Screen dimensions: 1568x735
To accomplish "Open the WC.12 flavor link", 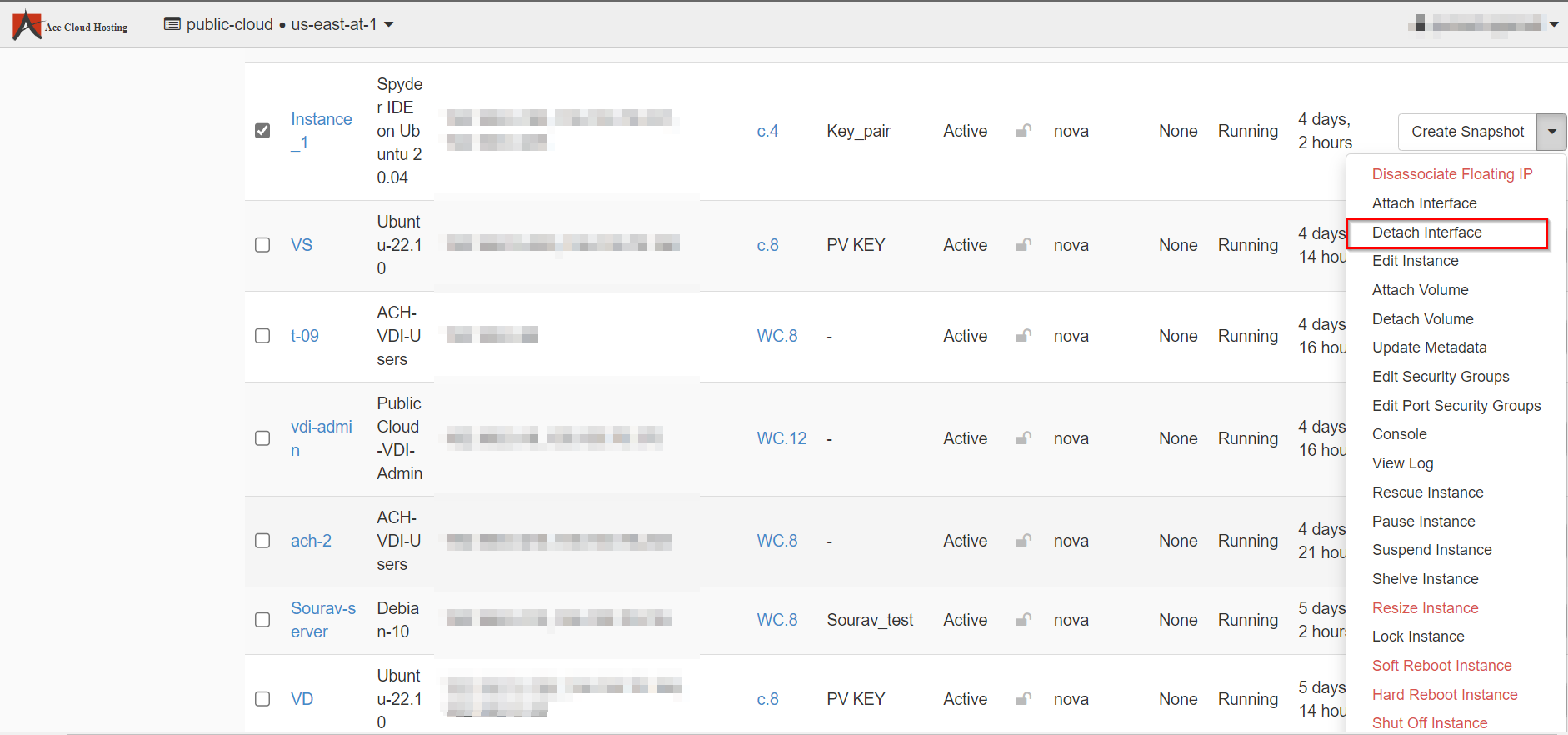I will pos(781,438).
